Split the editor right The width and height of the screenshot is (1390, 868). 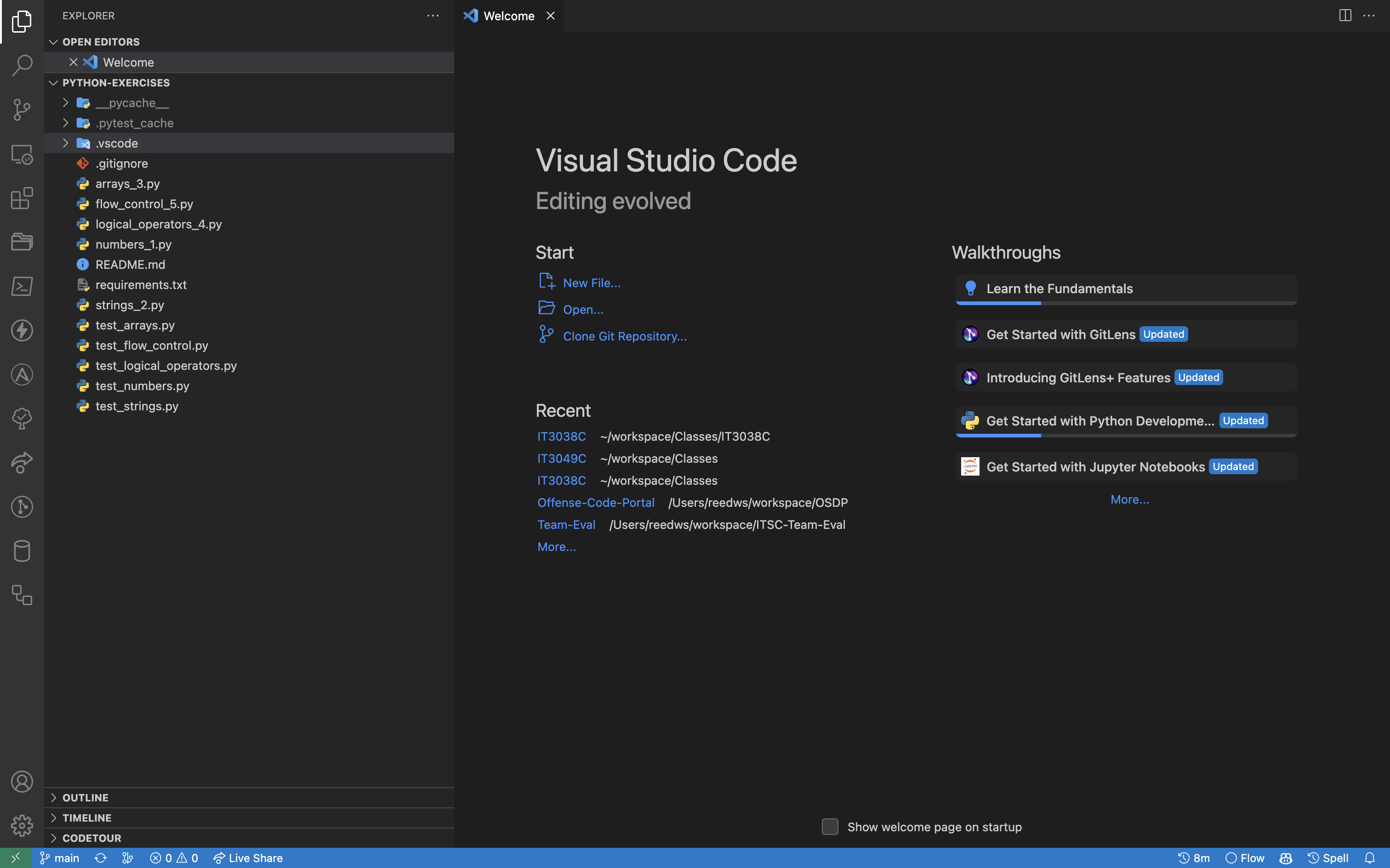coord(1345,16)
